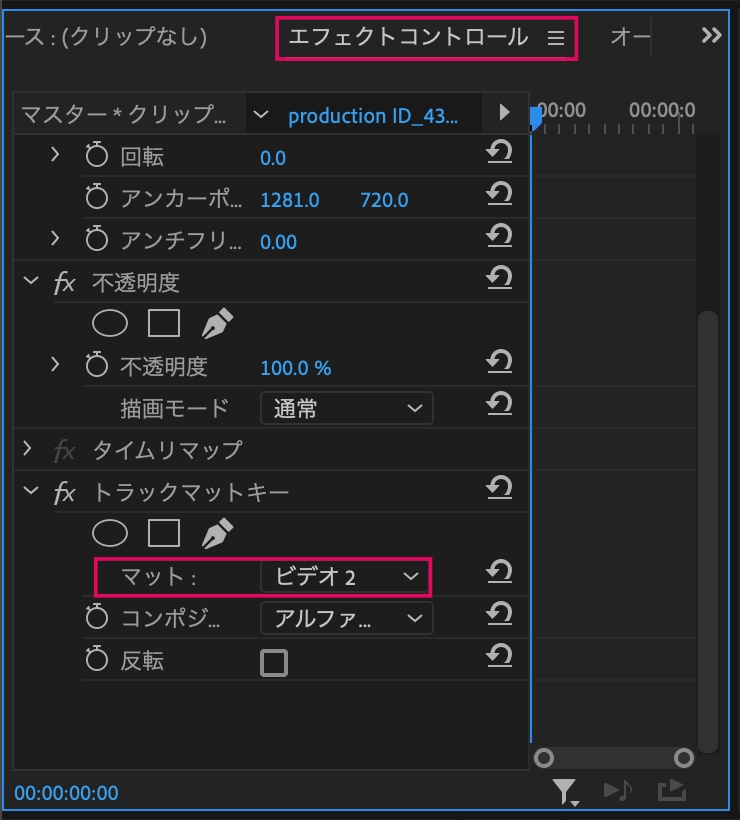Reset the アンチフリッカー parameter

[x=499, y=235]
